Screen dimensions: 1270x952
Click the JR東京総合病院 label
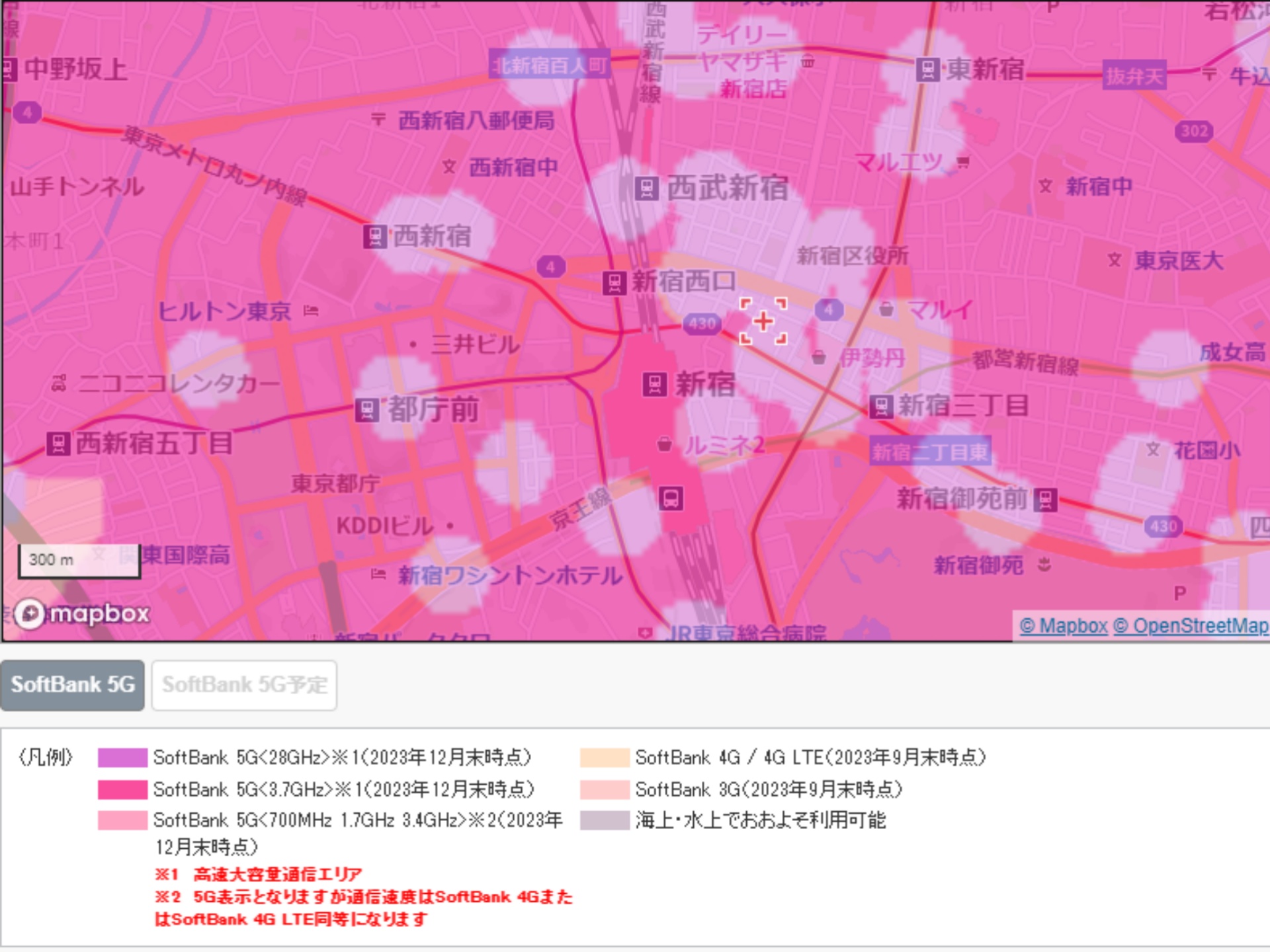click(745, 633)
